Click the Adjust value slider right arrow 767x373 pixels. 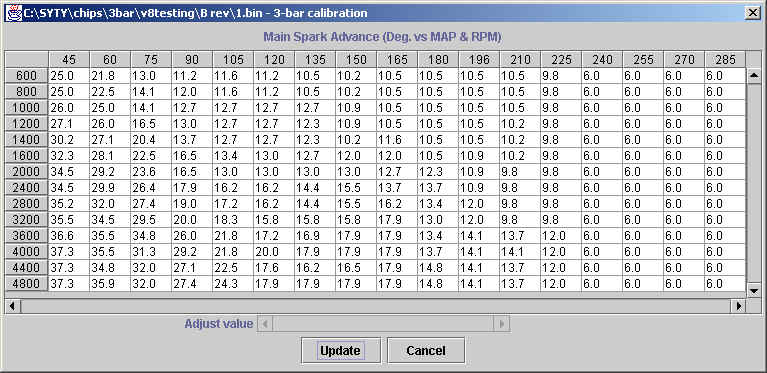tap(502, 324)
